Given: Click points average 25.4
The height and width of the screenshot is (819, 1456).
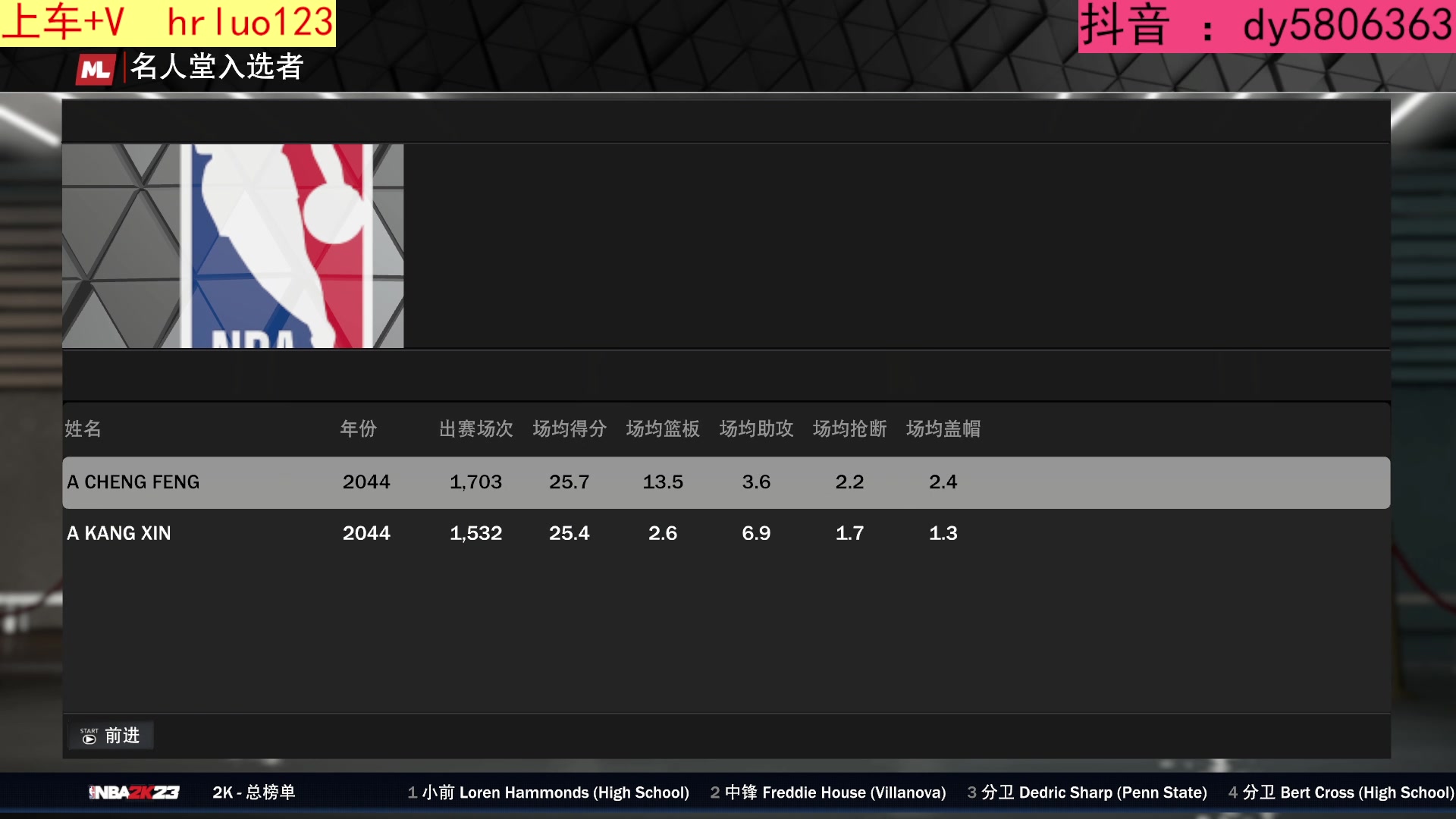Looking at the screenshot, I should [x=570, y=533].
